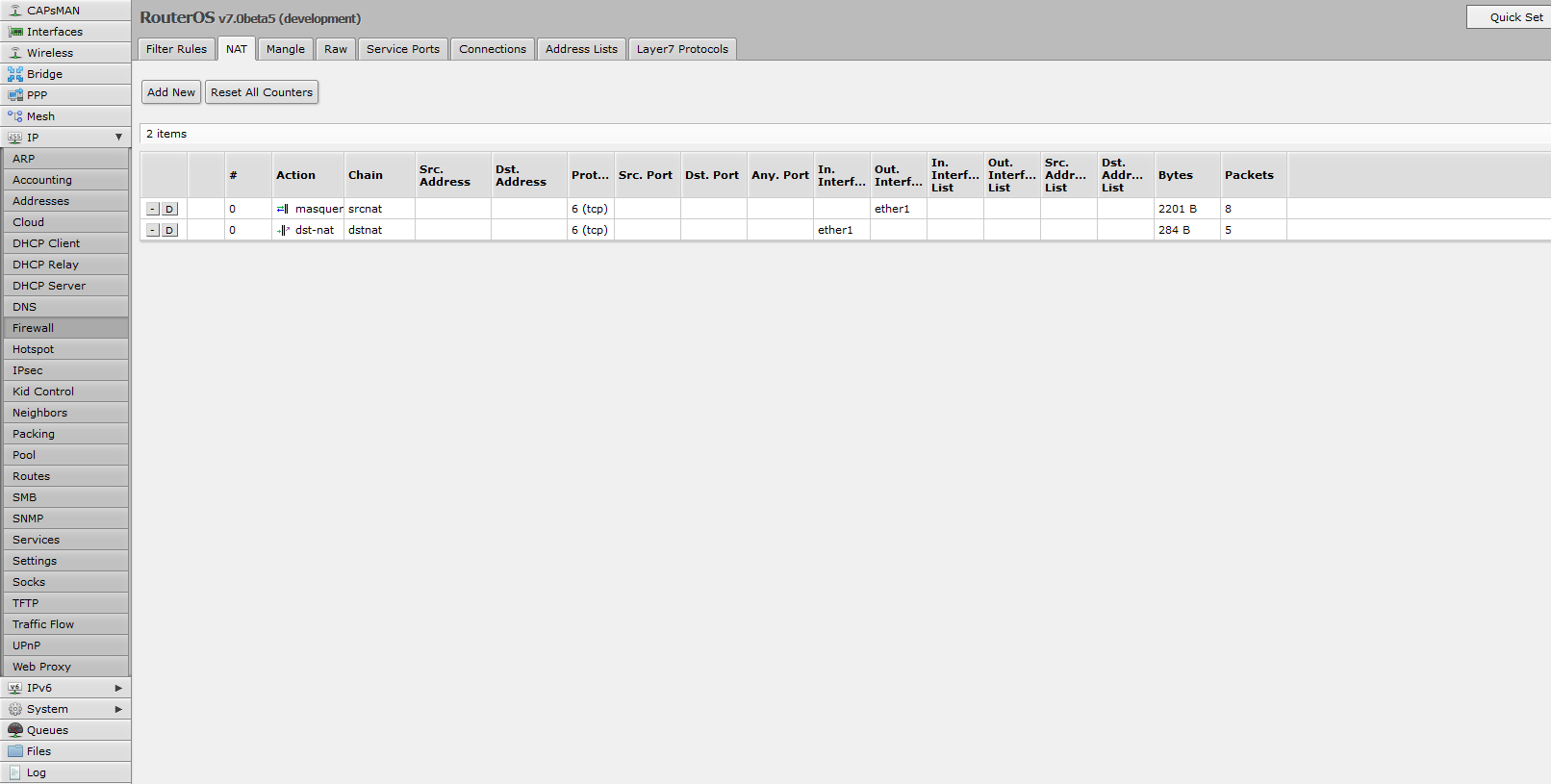Disable the masquerade rule with D button

[x=169, y=209]
